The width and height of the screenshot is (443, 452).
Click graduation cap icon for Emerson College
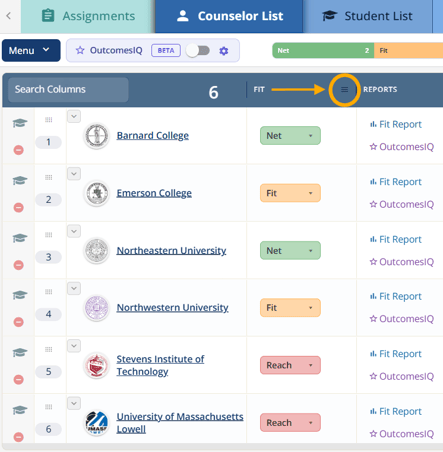click(20, 181)
